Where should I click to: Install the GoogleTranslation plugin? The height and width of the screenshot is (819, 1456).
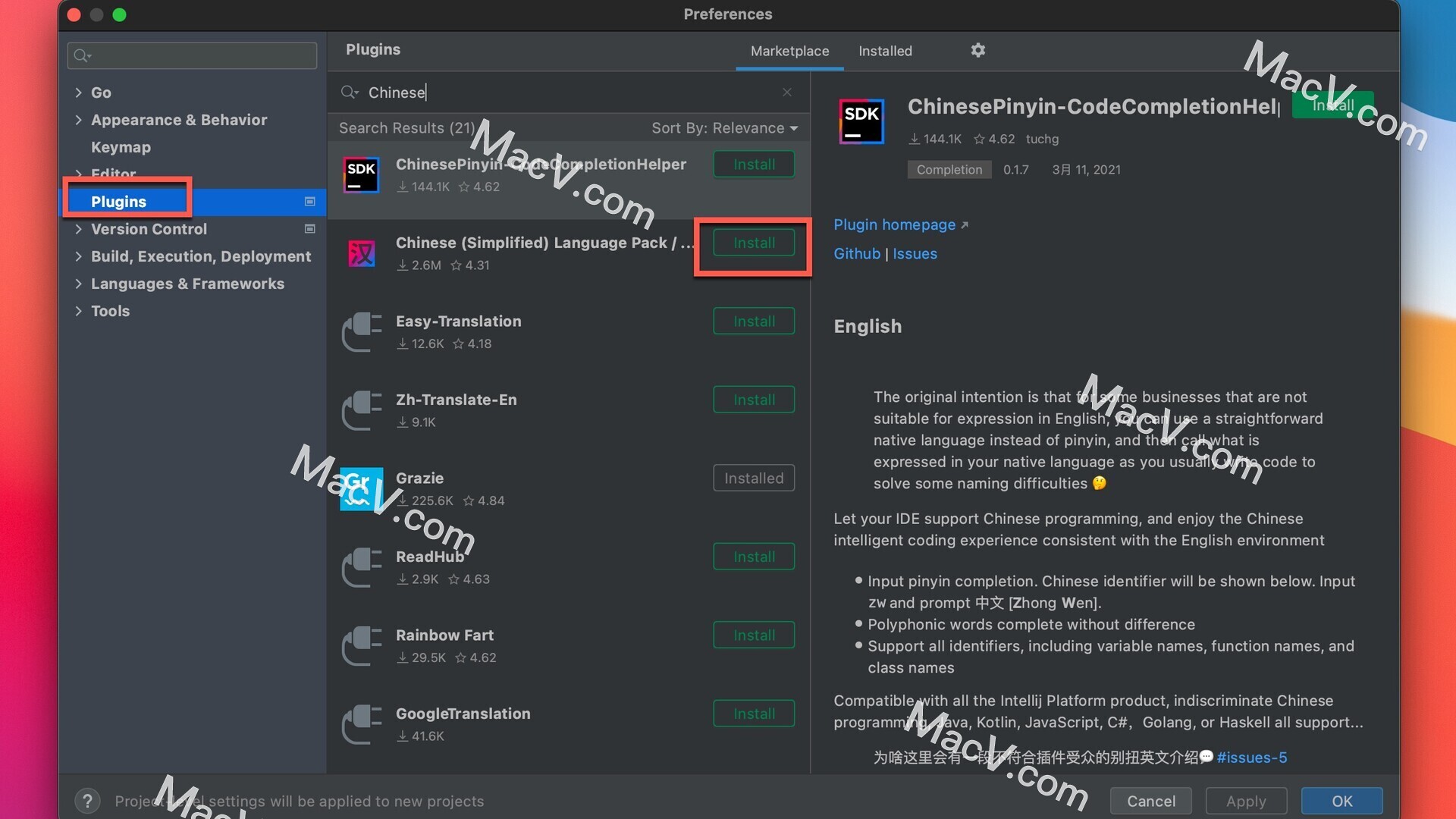point(754,714)
